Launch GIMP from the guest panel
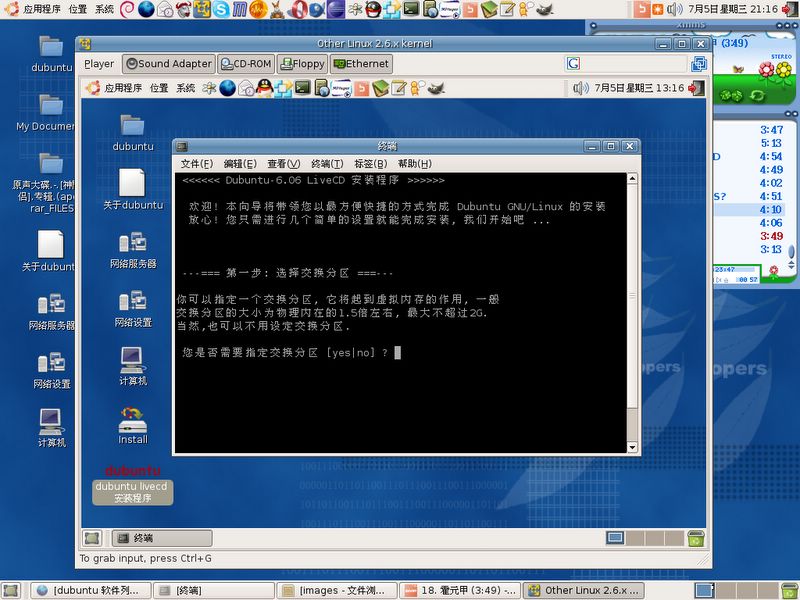This screenshot has width=800, height=600. coord(436,88)
